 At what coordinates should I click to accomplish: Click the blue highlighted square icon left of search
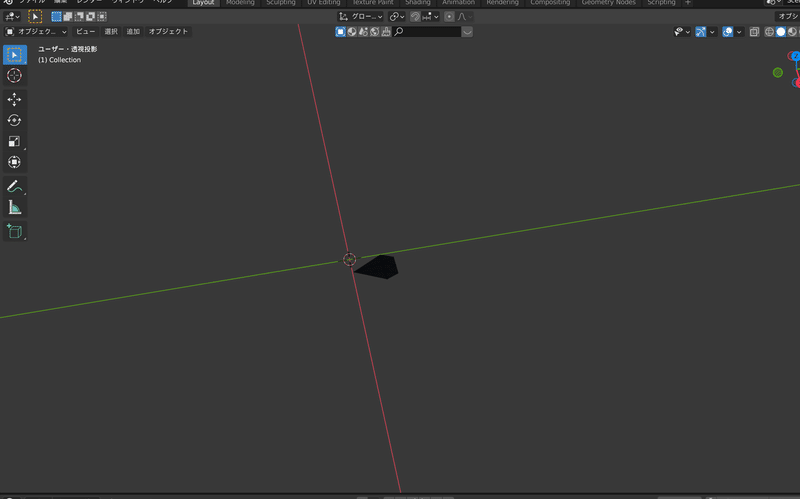coord(340,32)
